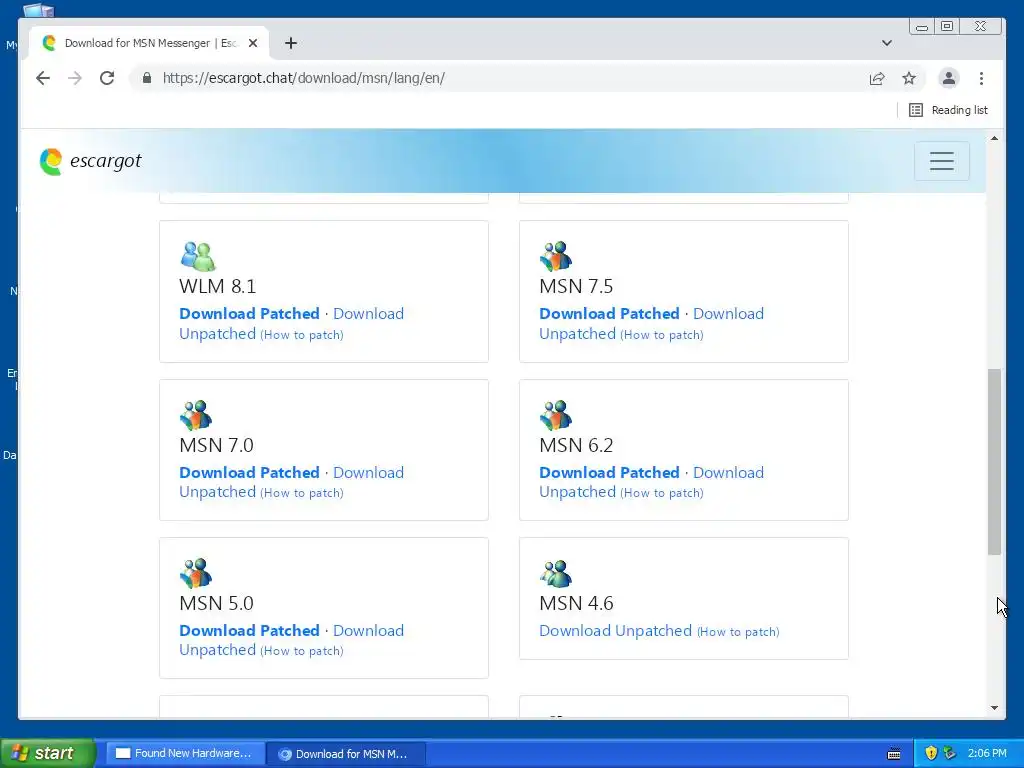1024x768 pixels.
Task: Open How to patch for MSN 6.2
Action: tap(662, 493)
